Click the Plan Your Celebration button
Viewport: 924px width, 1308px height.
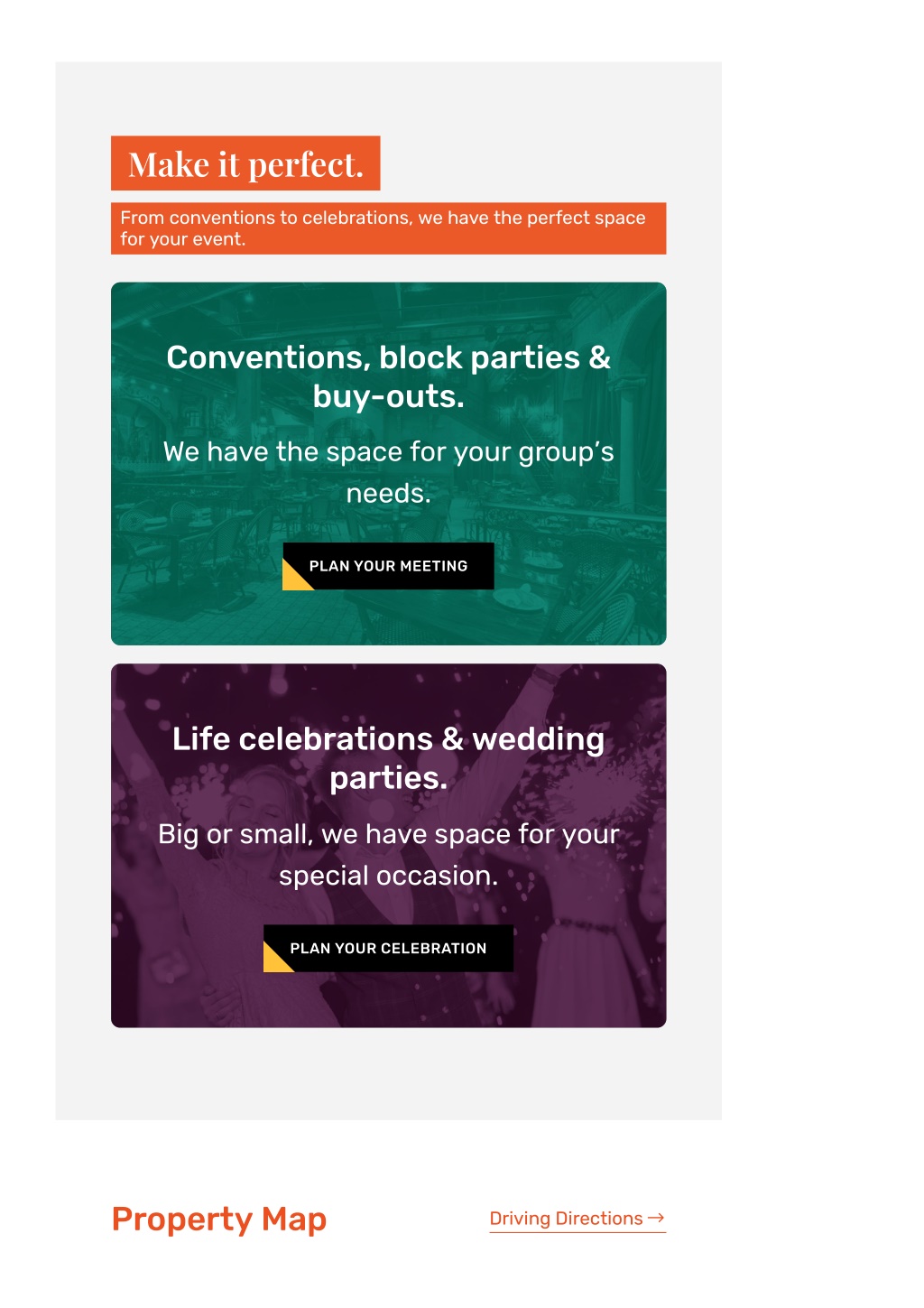click(x=388, y=948)
